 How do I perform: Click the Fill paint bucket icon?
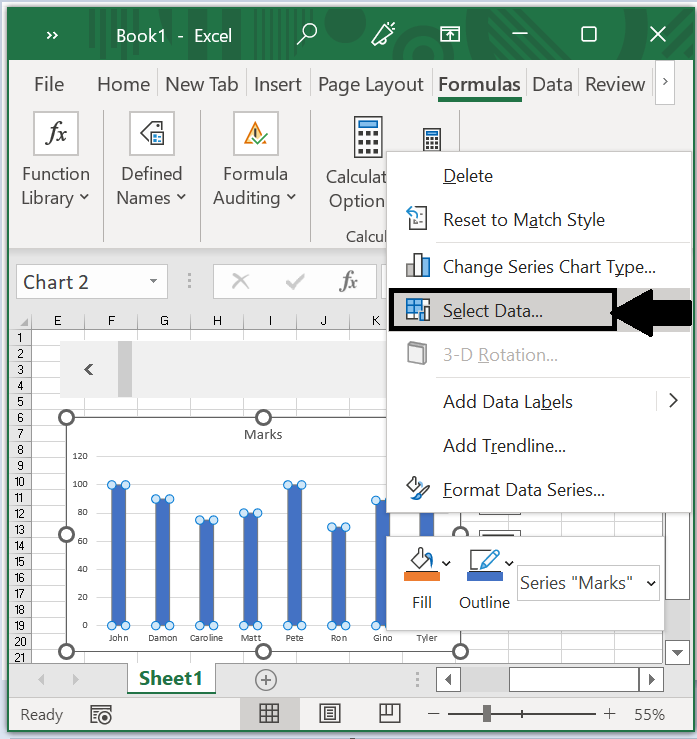(x=422, y=564)
